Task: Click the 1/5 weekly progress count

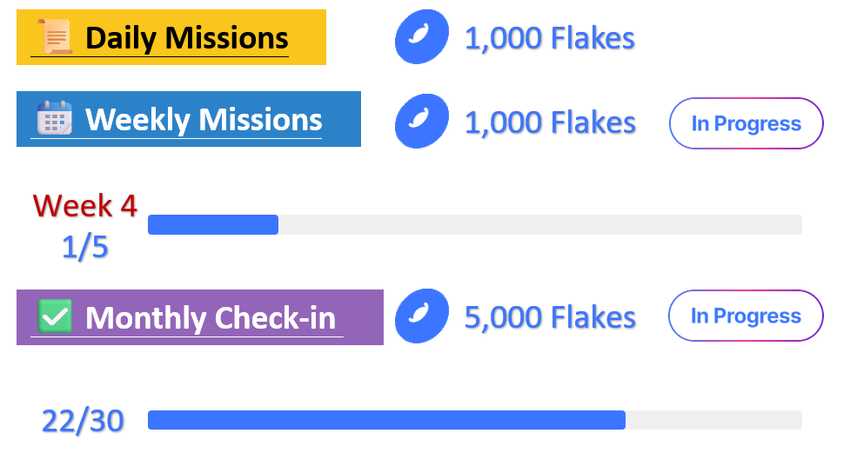Action: coord(85,246)
